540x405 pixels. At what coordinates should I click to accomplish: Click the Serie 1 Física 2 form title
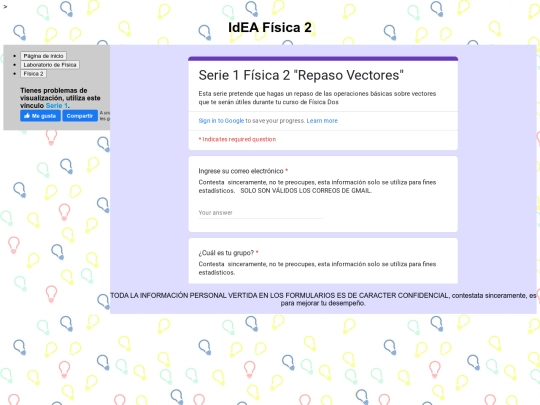(301, 75)
